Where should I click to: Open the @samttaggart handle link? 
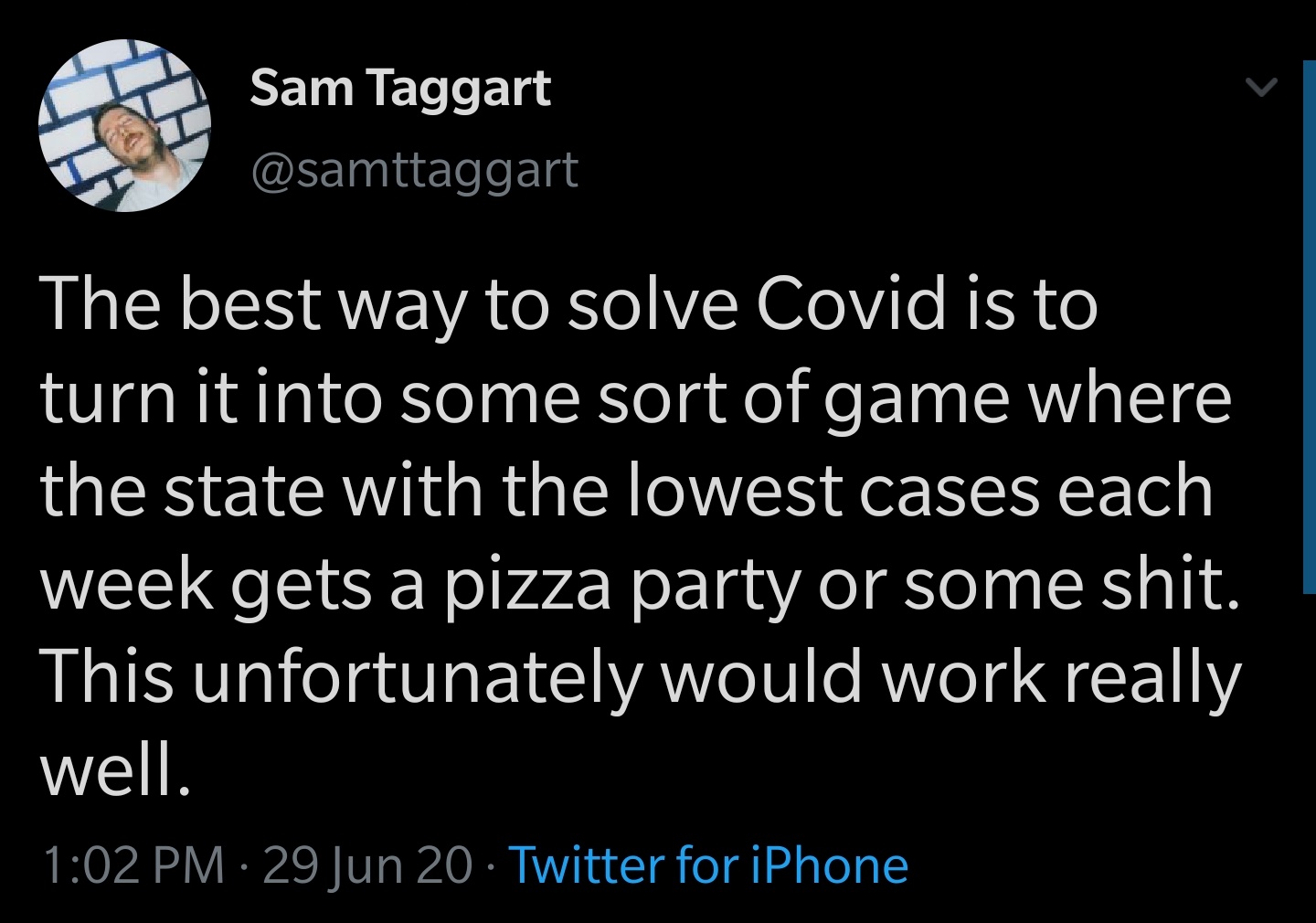pos(414,170)
